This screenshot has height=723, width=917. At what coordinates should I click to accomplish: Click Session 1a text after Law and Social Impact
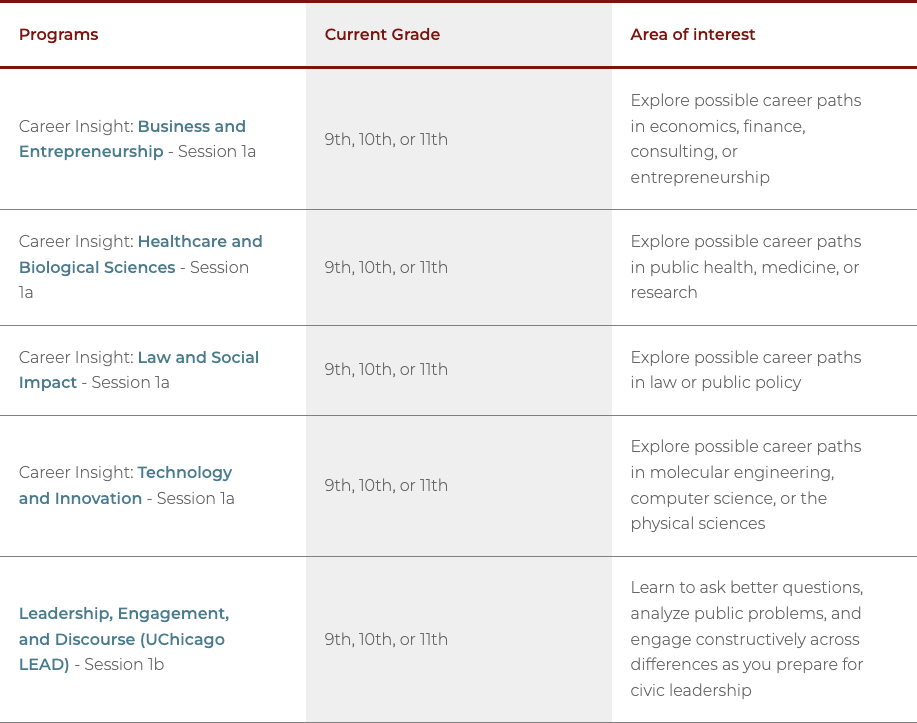coord(130,383)
